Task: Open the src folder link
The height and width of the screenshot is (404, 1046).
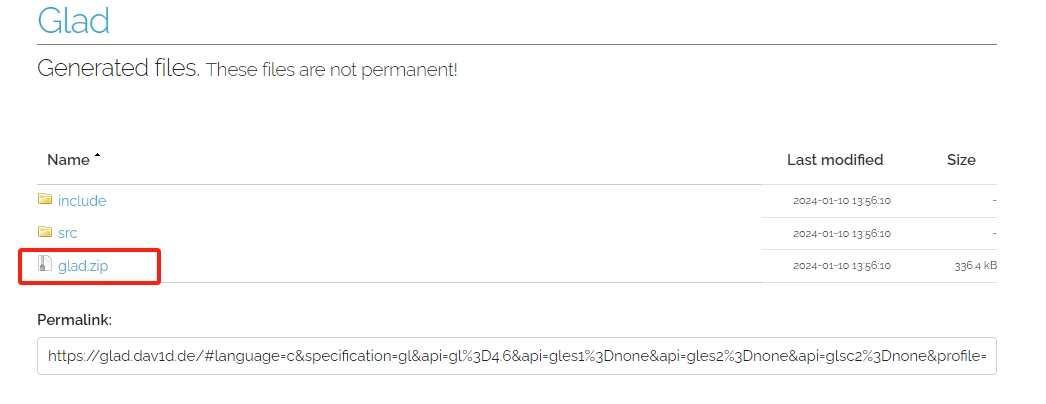Action: [67, 233]
